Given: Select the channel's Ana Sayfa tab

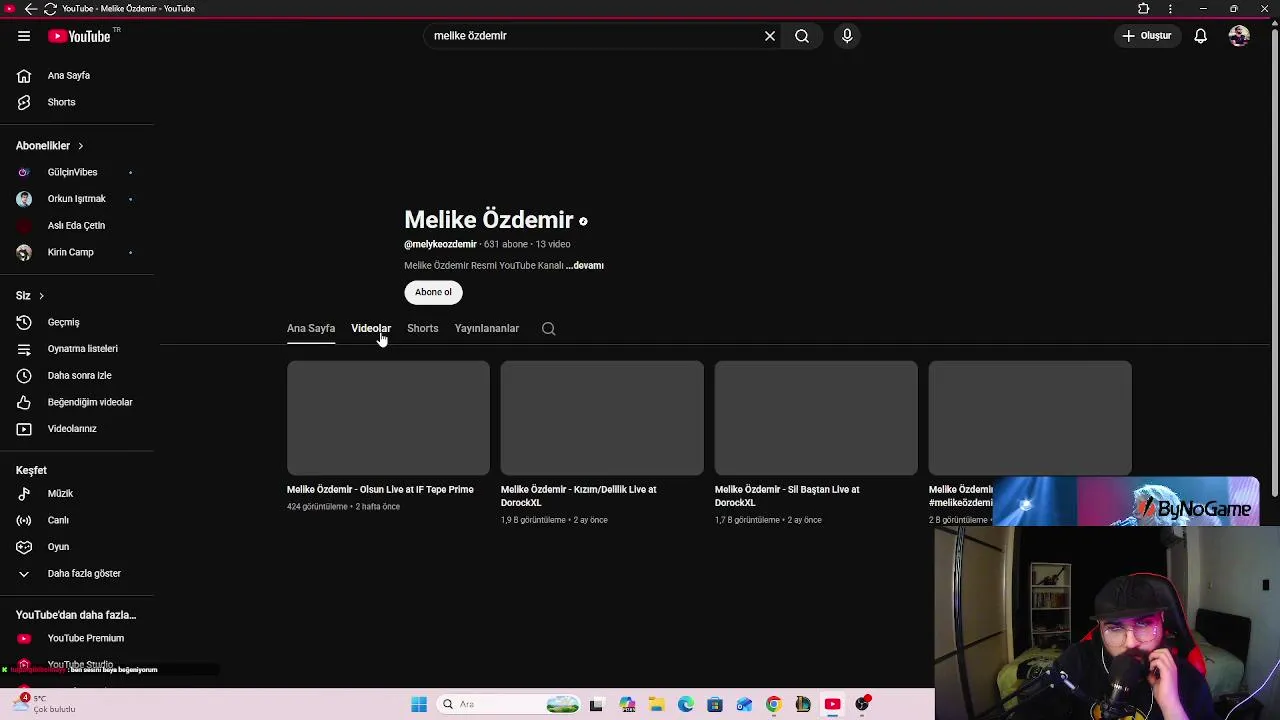Looking at the screenshot, I should 311,328.
